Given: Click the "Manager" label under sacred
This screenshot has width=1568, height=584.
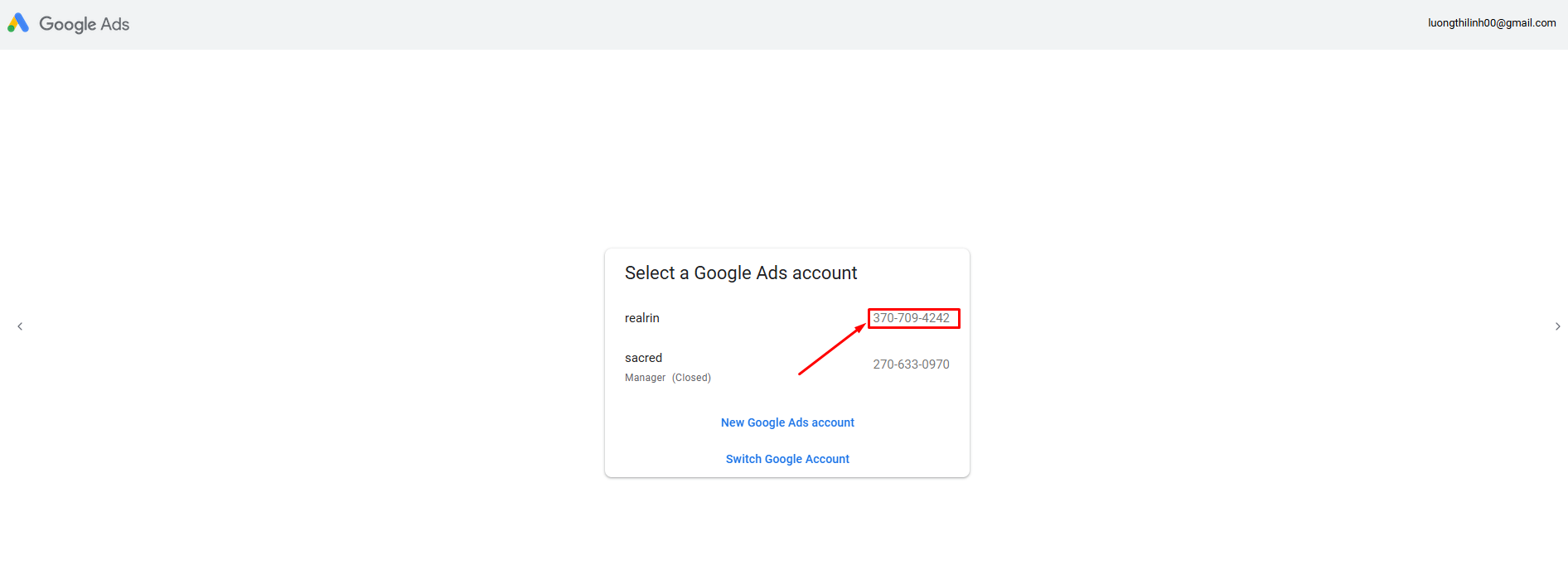Looking at the screenshot, I should coord(645,378).
